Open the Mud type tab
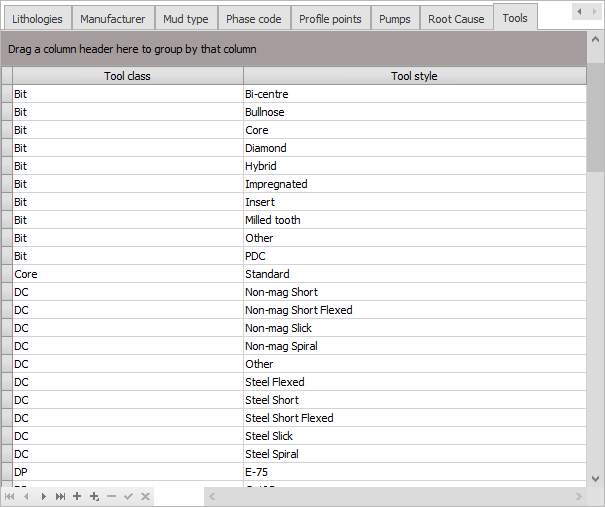The image size is (605, 507). pos(186,19)
